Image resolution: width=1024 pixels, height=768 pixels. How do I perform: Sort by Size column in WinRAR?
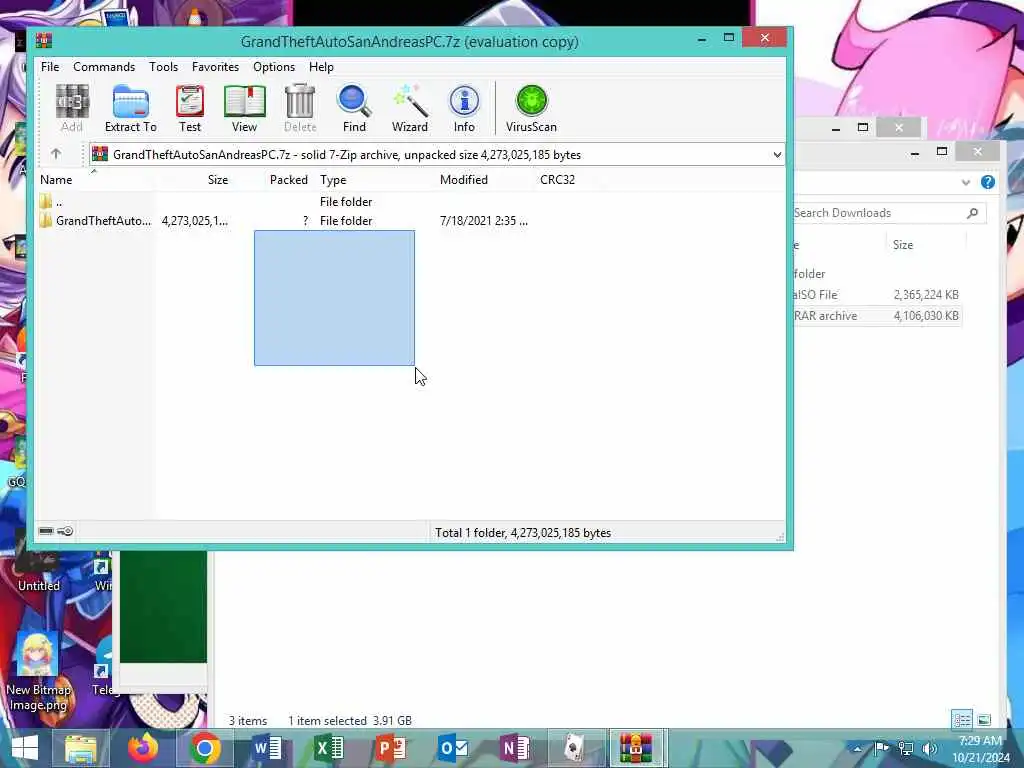(194, 180)
